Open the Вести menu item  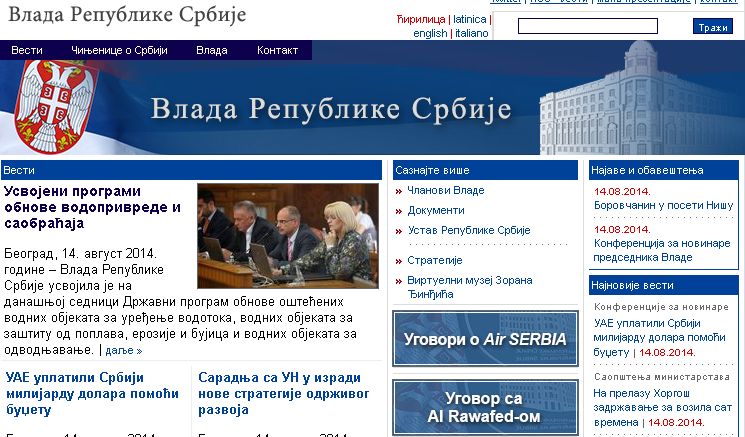pos(27,50)
